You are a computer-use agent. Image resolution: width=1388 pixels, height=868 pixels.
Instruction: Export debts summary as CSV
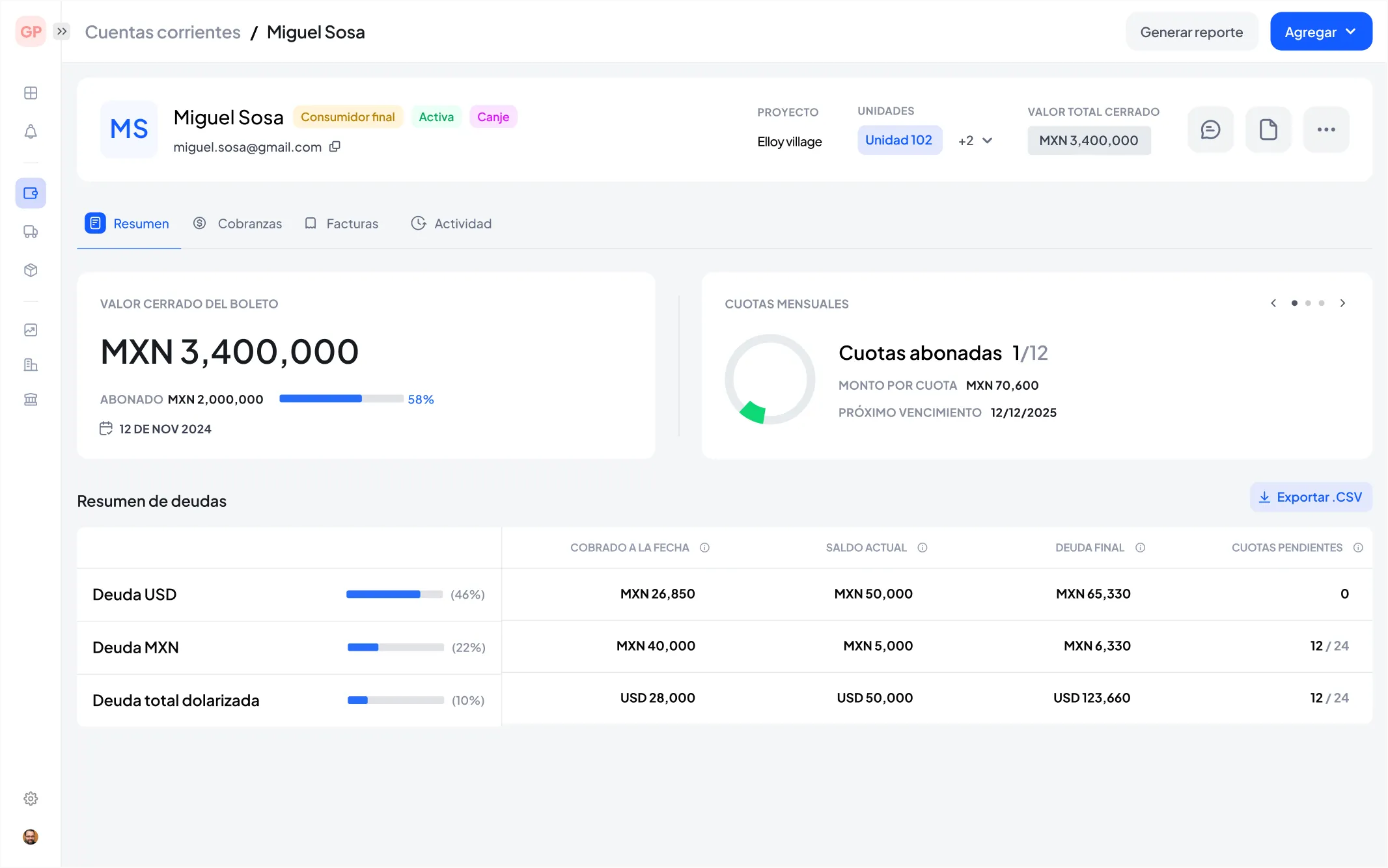click(1311, 496)
